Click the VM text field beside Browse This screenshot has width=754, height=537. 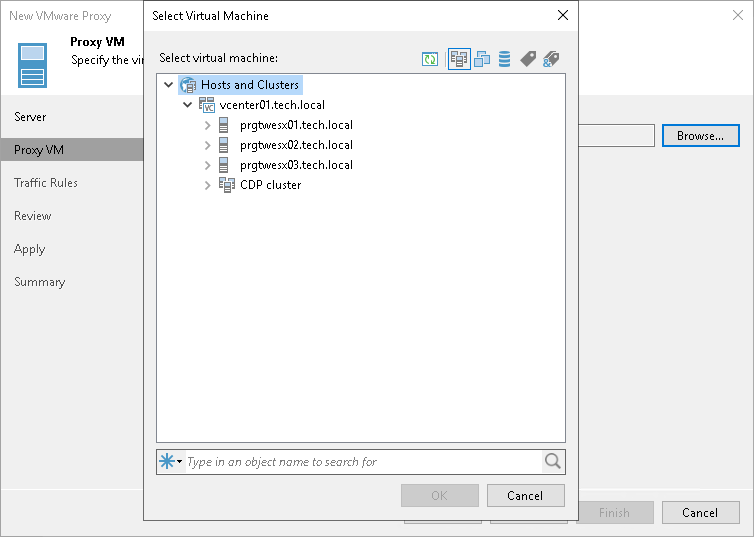[x=616, y=136]
